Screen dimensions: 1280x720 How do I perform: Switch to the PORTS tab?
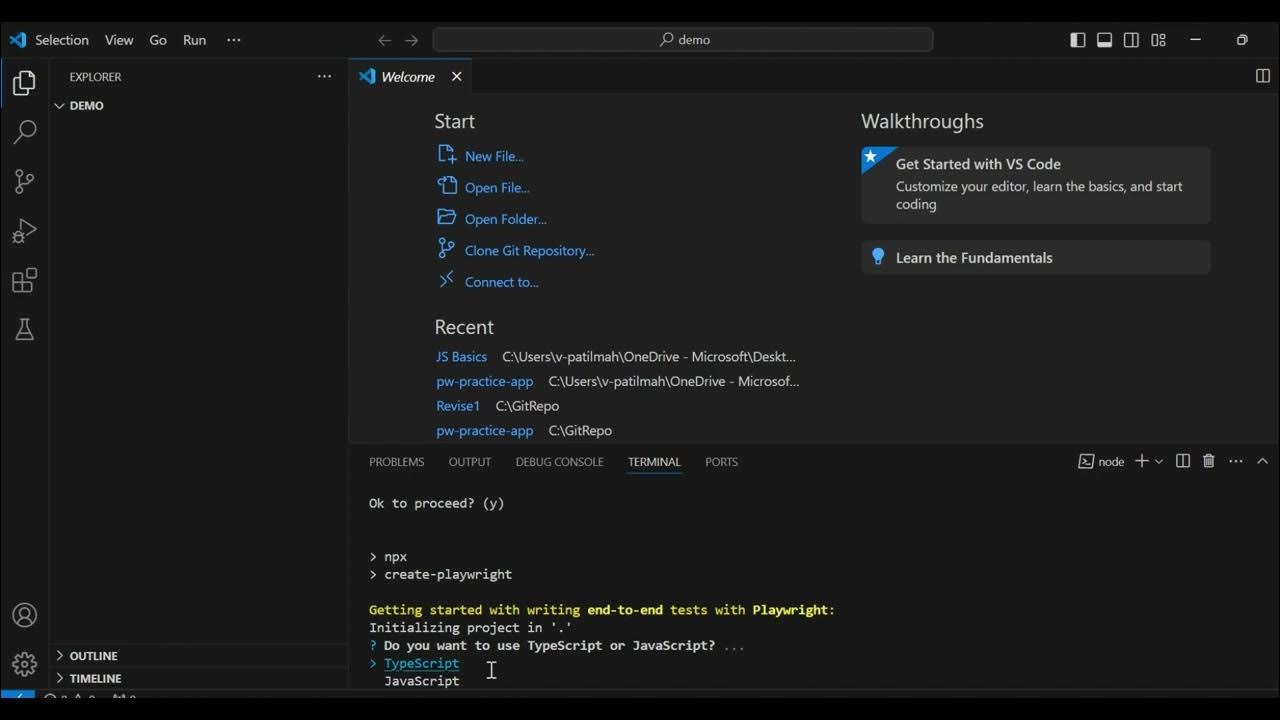[721, 462]
